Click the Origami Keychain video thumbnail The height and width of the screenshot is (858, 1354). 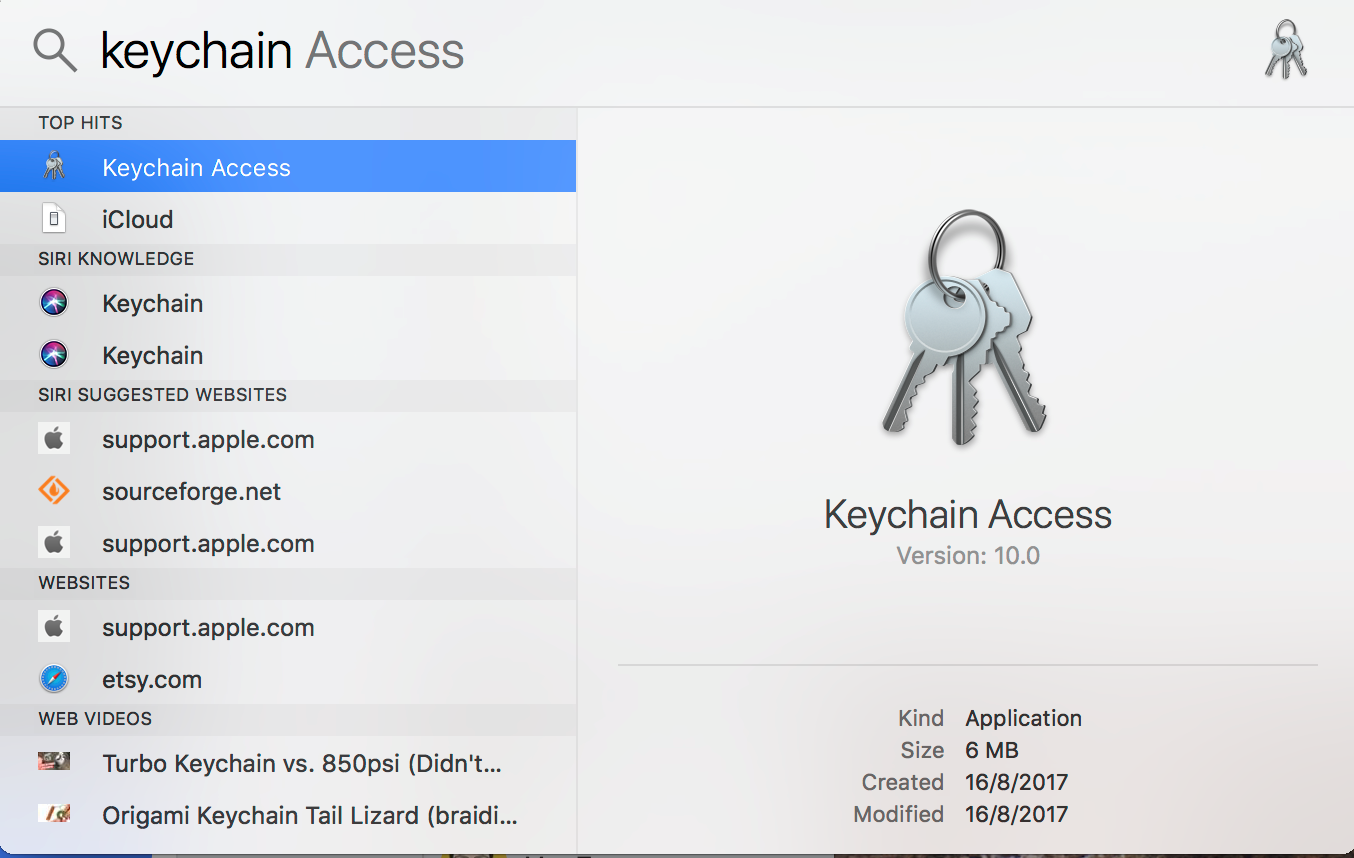tap(54, 814)
